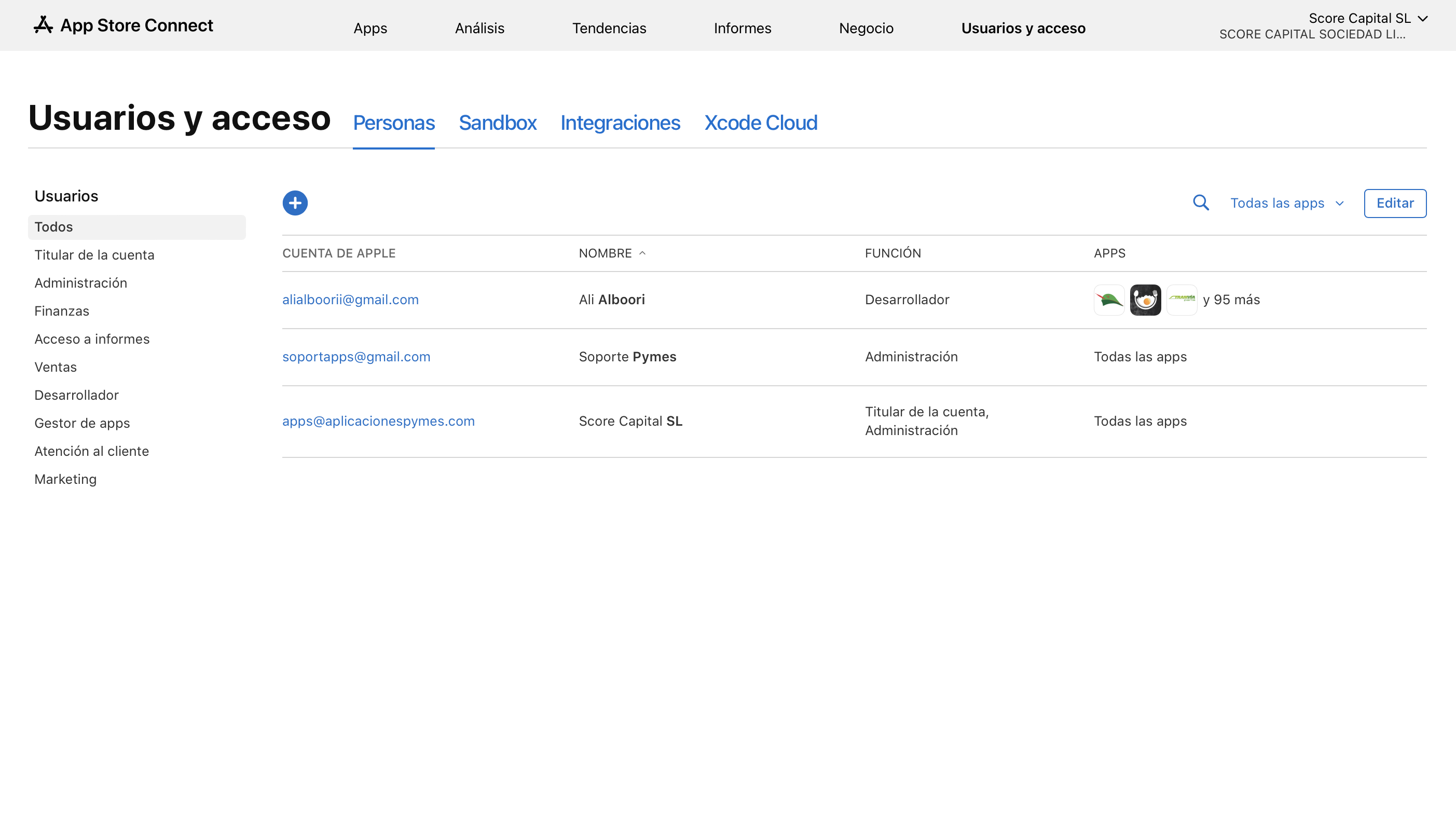Click the 'y 95 más' apps text
This screenshot has height=813, width=1456.
point(1231,300)
